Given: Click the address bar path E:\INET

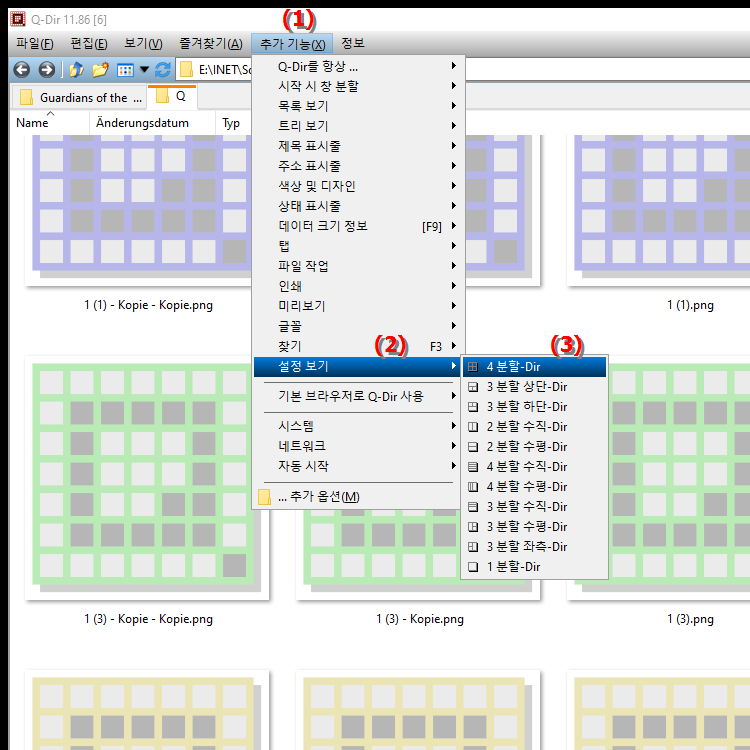Looking at the screenshot, I should coord(225,70).
